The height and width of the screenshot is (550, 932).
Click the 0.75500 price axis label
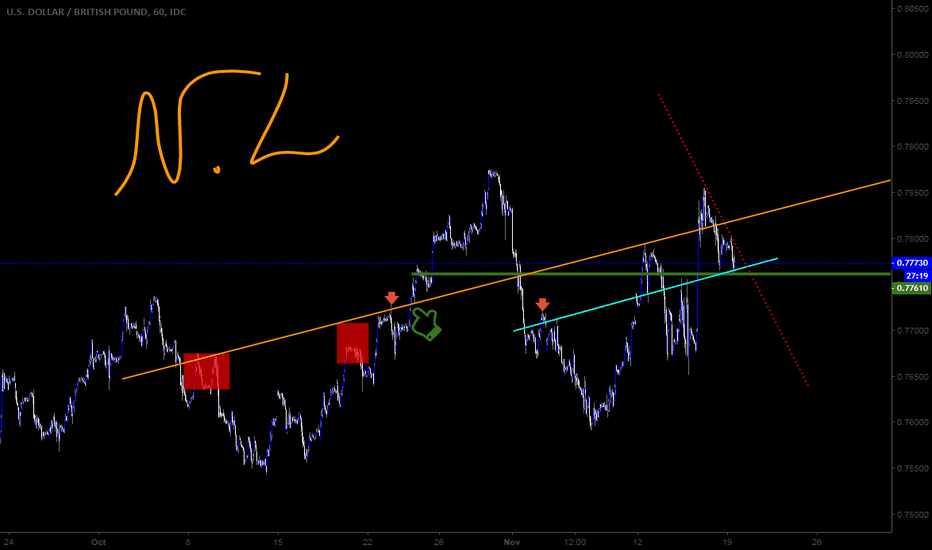click(912, 469)
